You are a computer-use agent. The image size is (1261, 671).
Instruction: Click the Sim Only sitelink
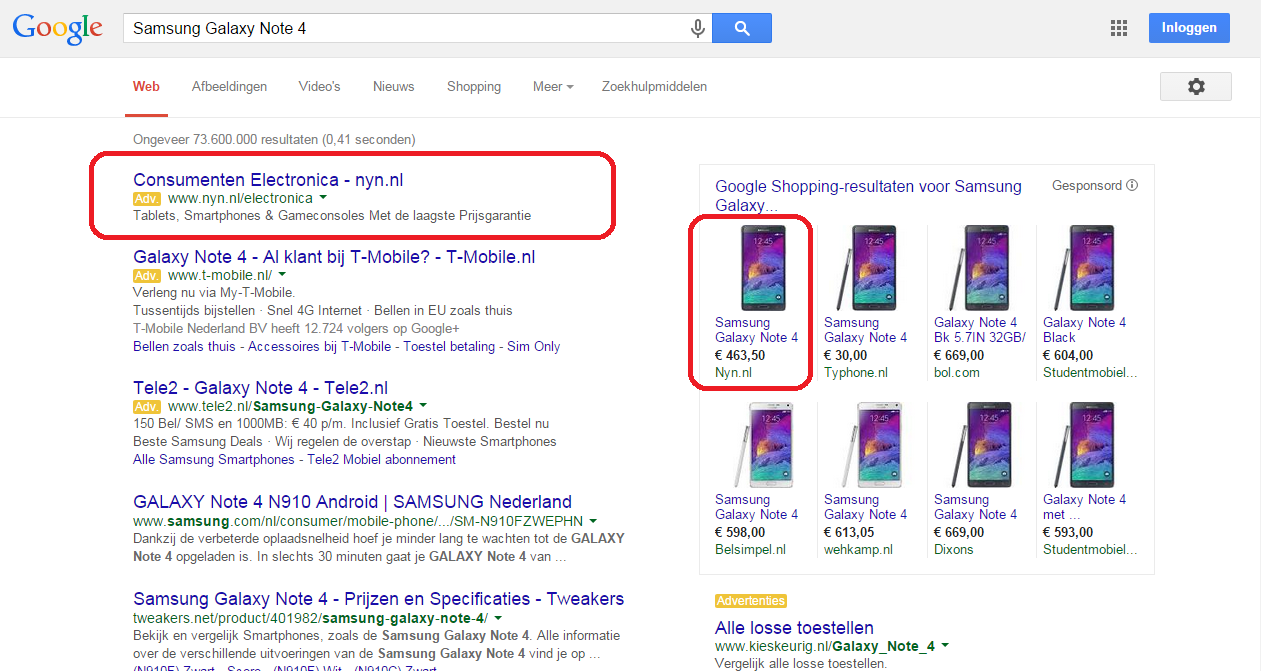[534, 346]
